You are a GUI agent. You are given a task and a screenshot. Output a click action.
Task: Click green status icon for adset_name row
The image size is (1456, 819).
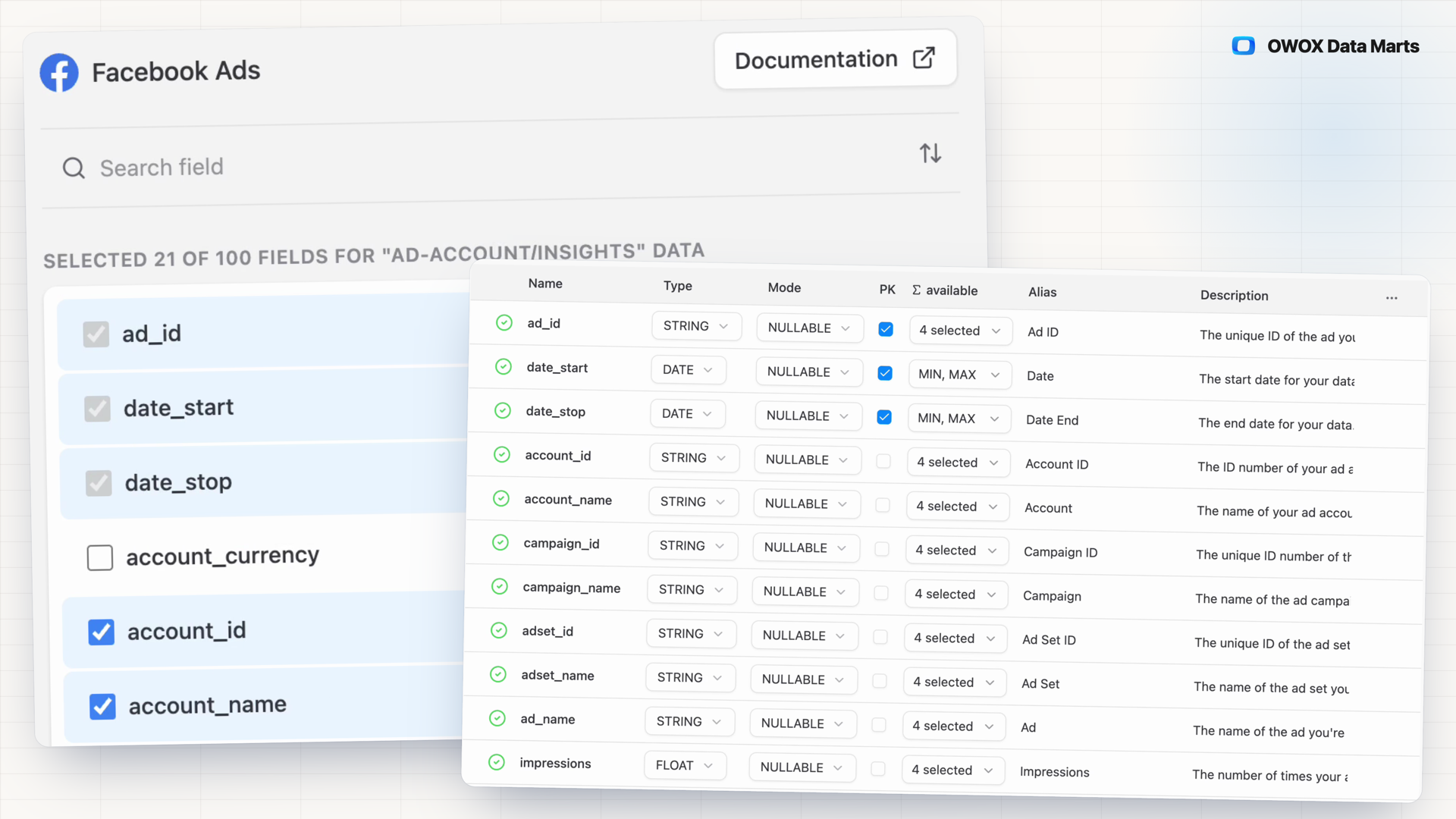tap(498, 675)
